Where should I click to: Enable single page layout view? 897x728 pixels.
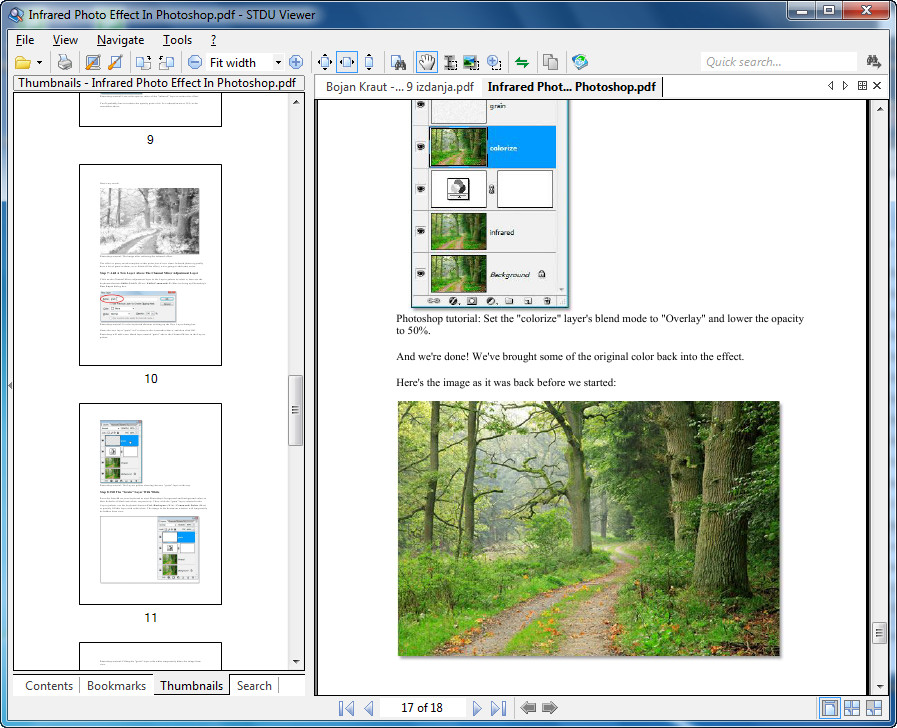[x=829, y=707]
